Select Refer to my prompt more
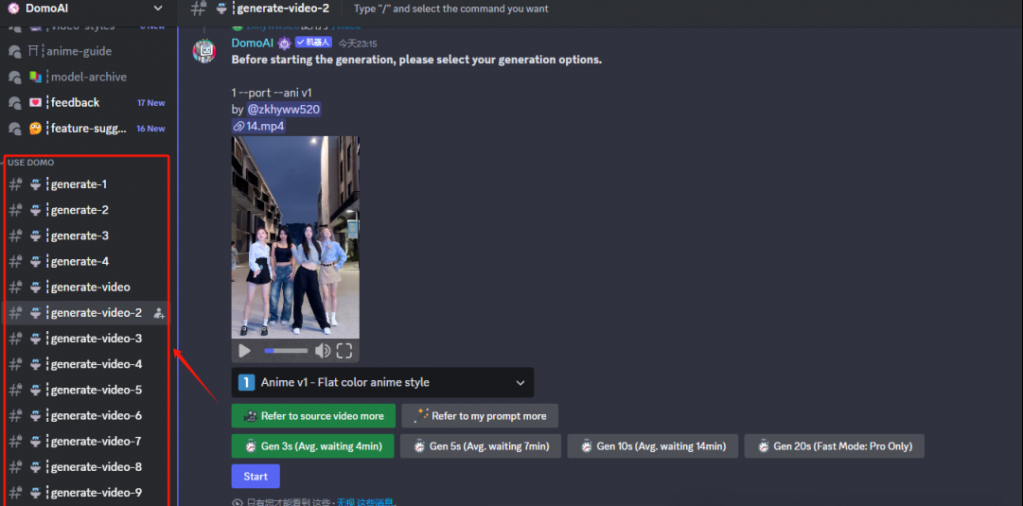 480,416
